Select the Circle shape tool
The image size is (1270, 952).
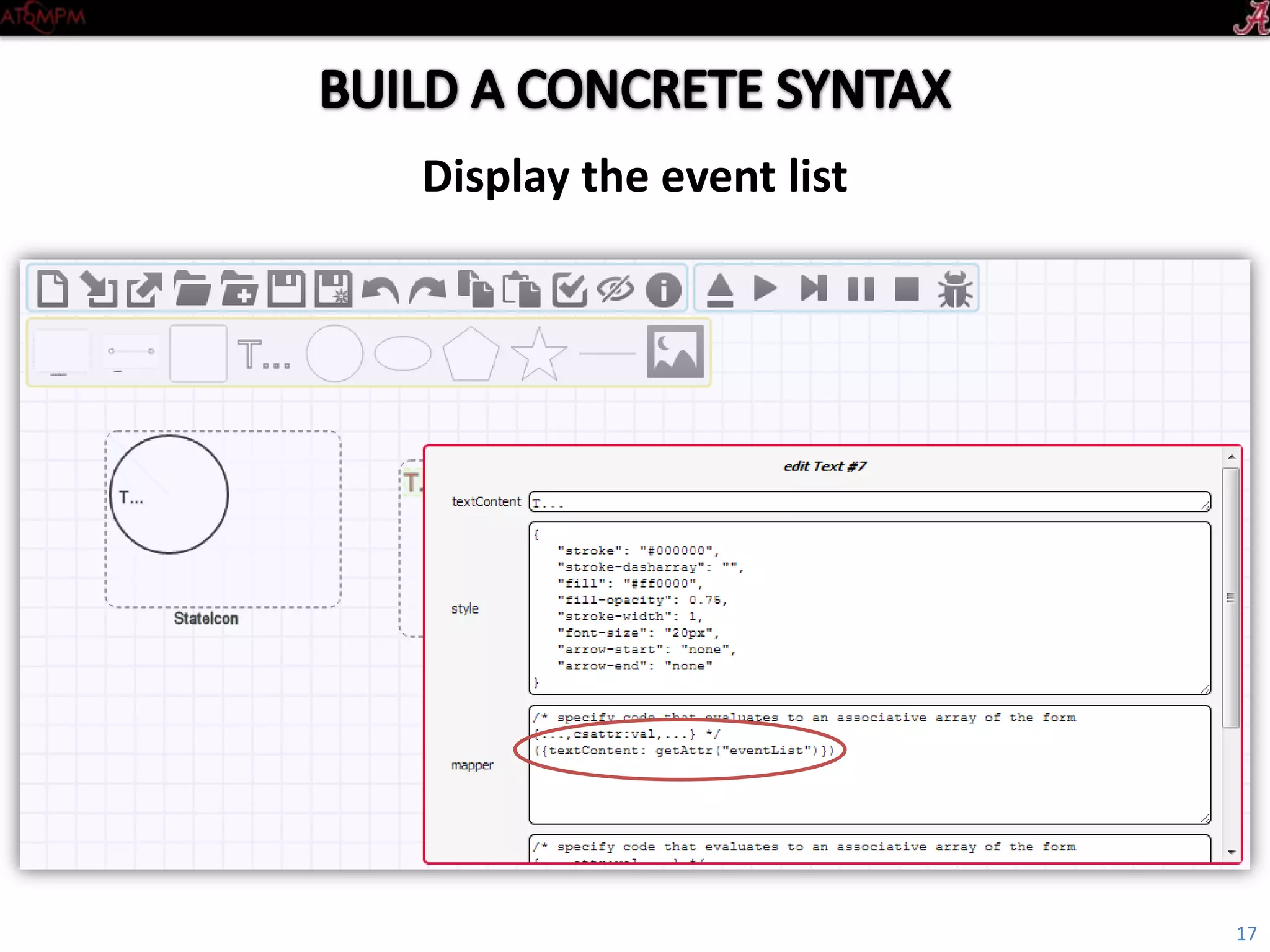click(334, 353)
